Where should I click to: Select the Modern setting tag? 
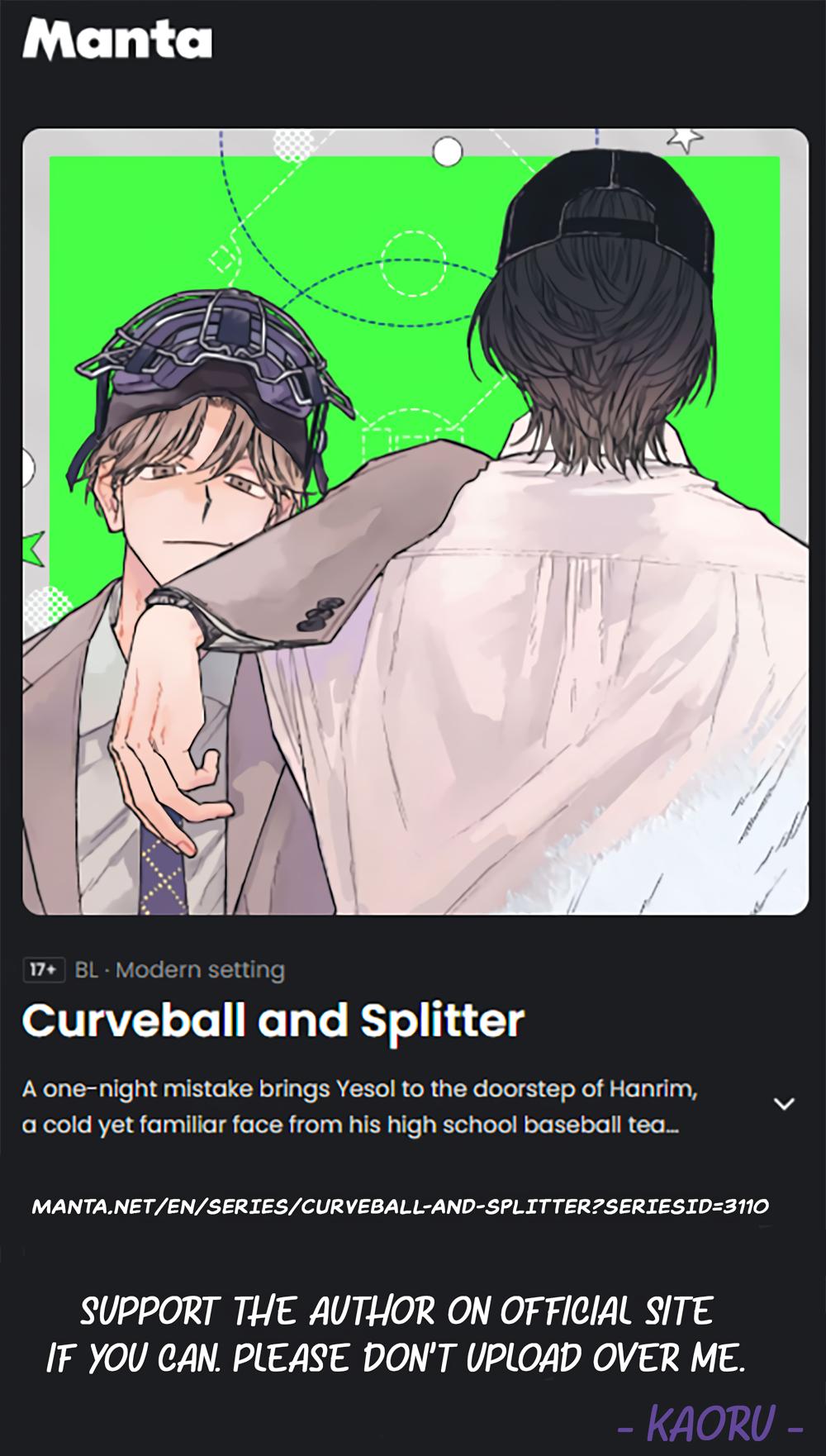200,969
